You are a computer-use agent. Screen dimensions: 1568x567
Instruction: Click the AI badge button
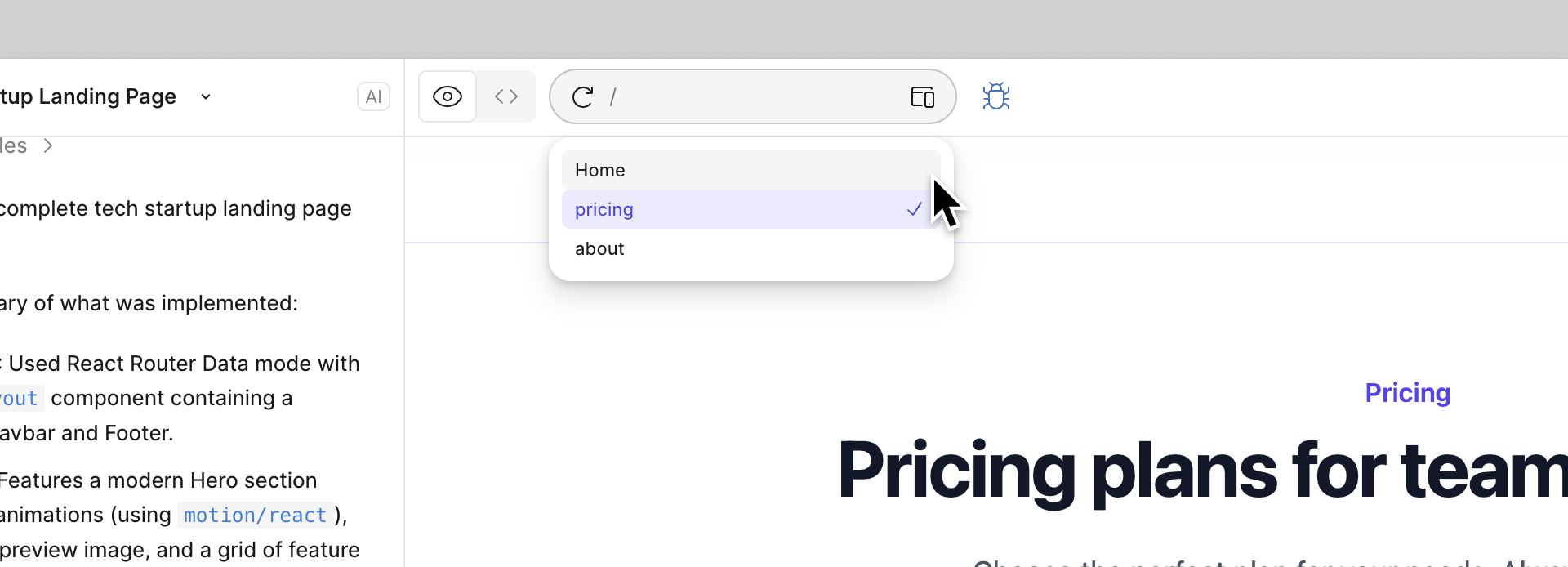373,97
